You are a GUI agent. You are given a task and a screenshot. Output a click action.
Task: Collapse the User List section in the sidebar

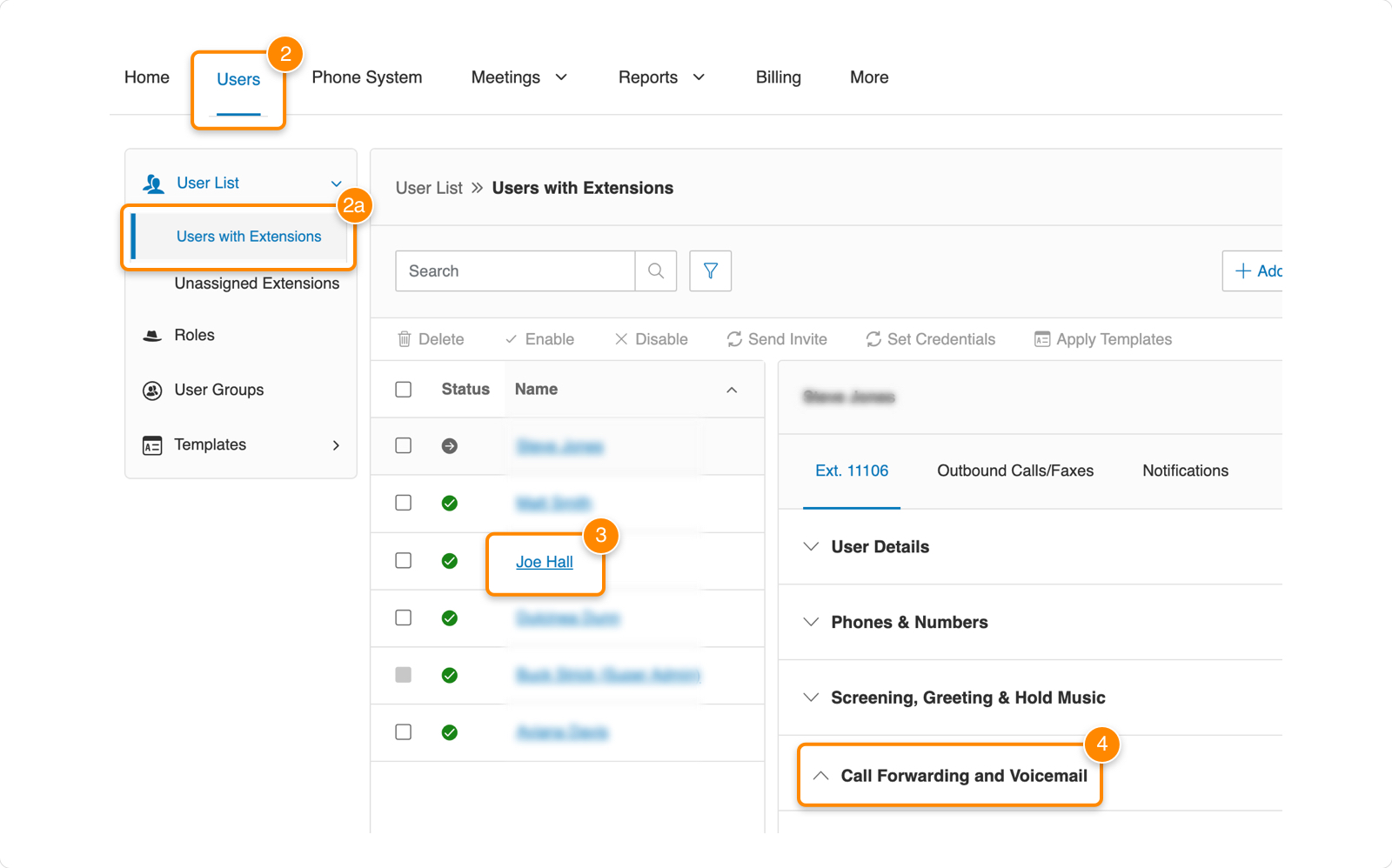tap(336, 184)
